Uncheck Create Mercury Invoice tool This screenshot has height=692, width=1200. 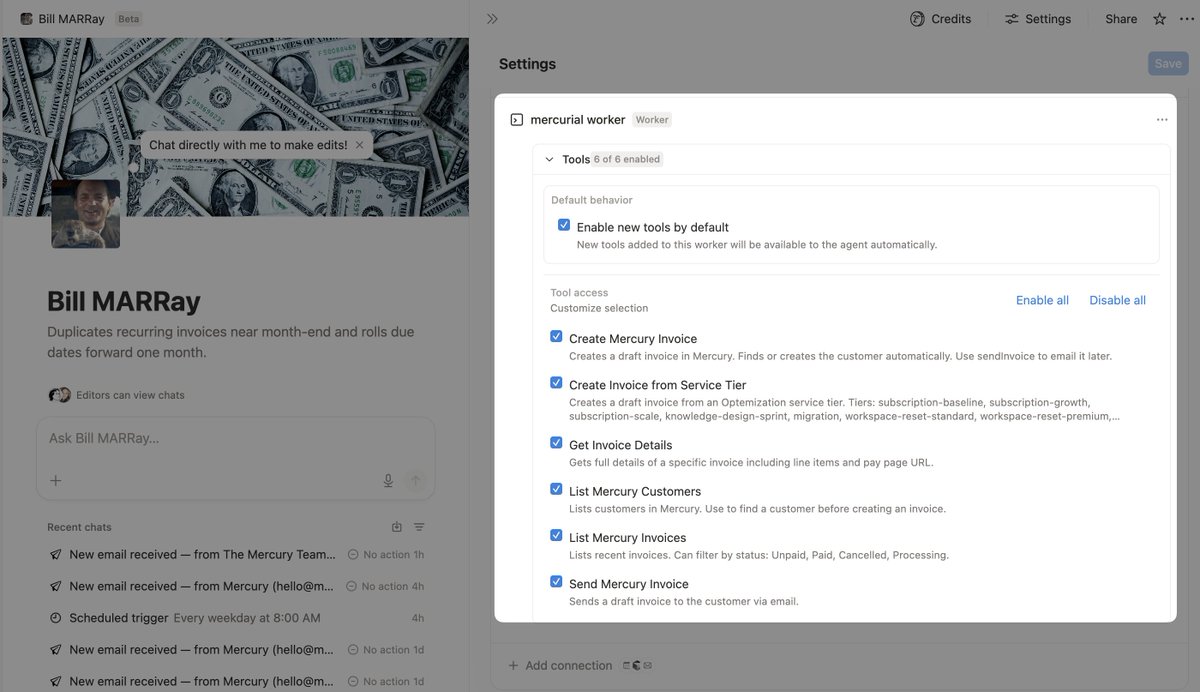556,337
